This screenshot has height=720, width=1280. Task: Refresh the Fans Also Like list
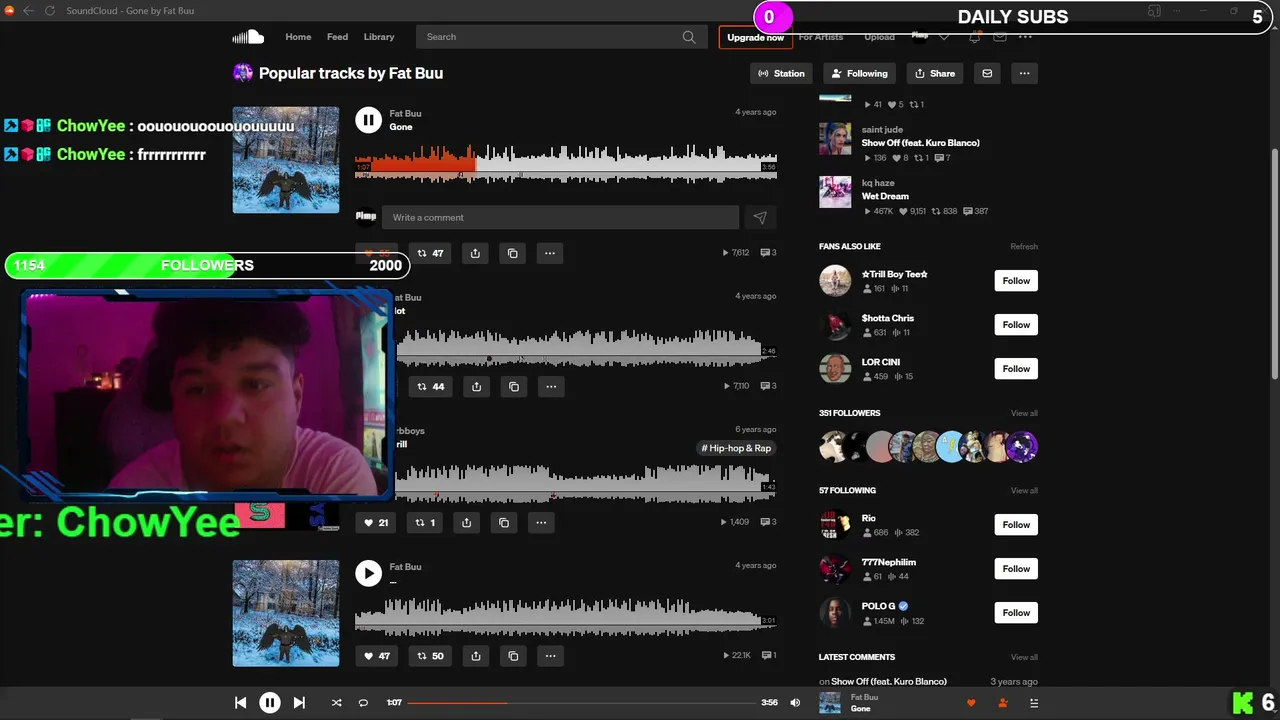point(1024,247)
